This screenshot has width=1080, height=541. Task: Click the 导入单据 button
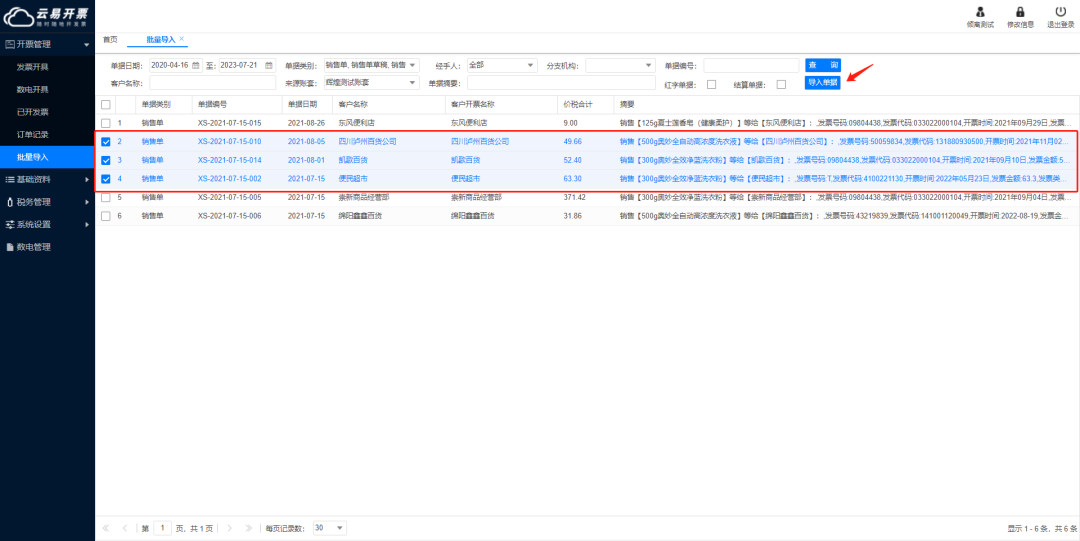[x=823, y=83]
